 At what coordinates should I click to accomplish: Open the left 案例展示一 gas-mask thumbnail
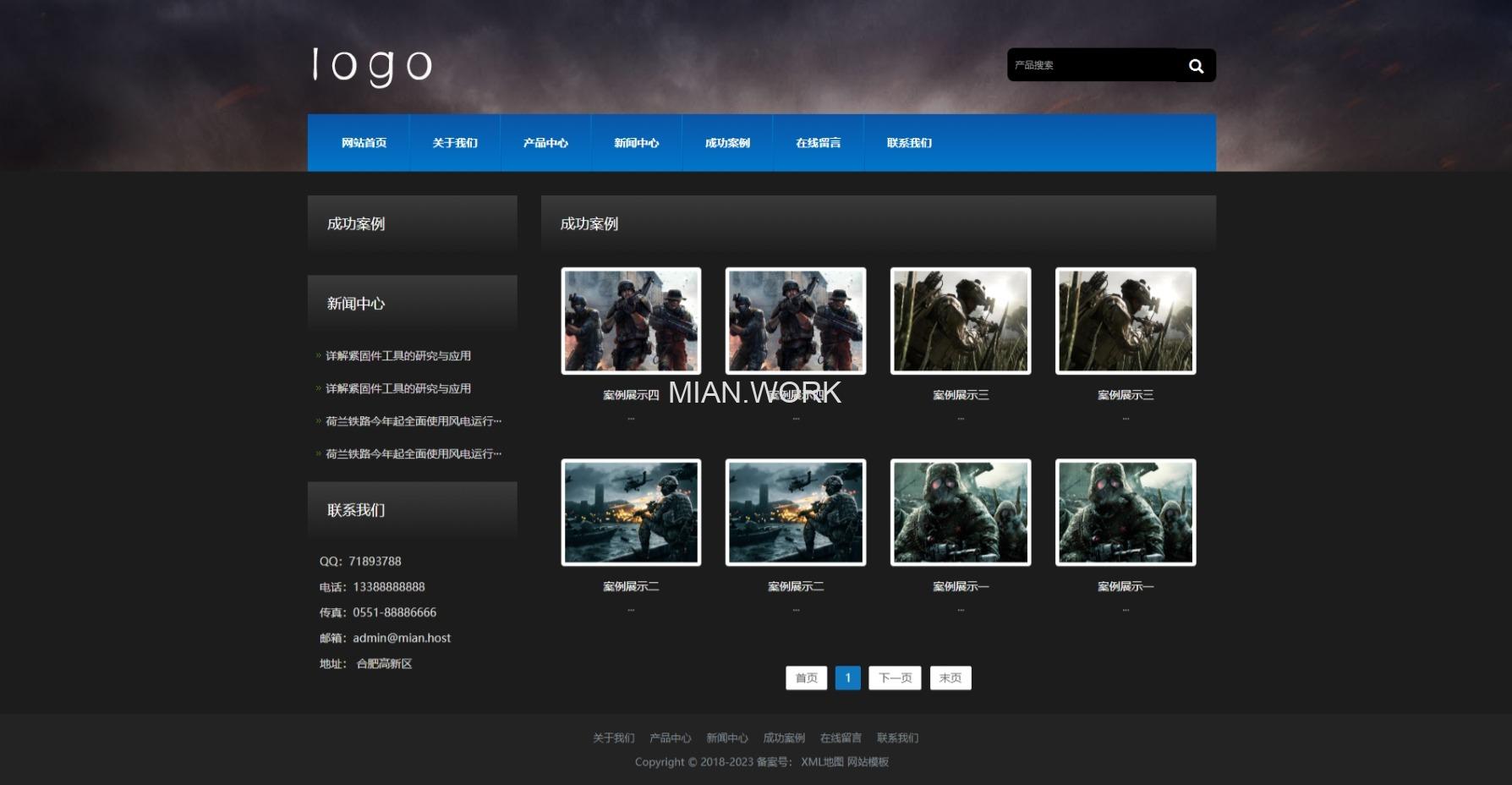[x=961, y=513]
